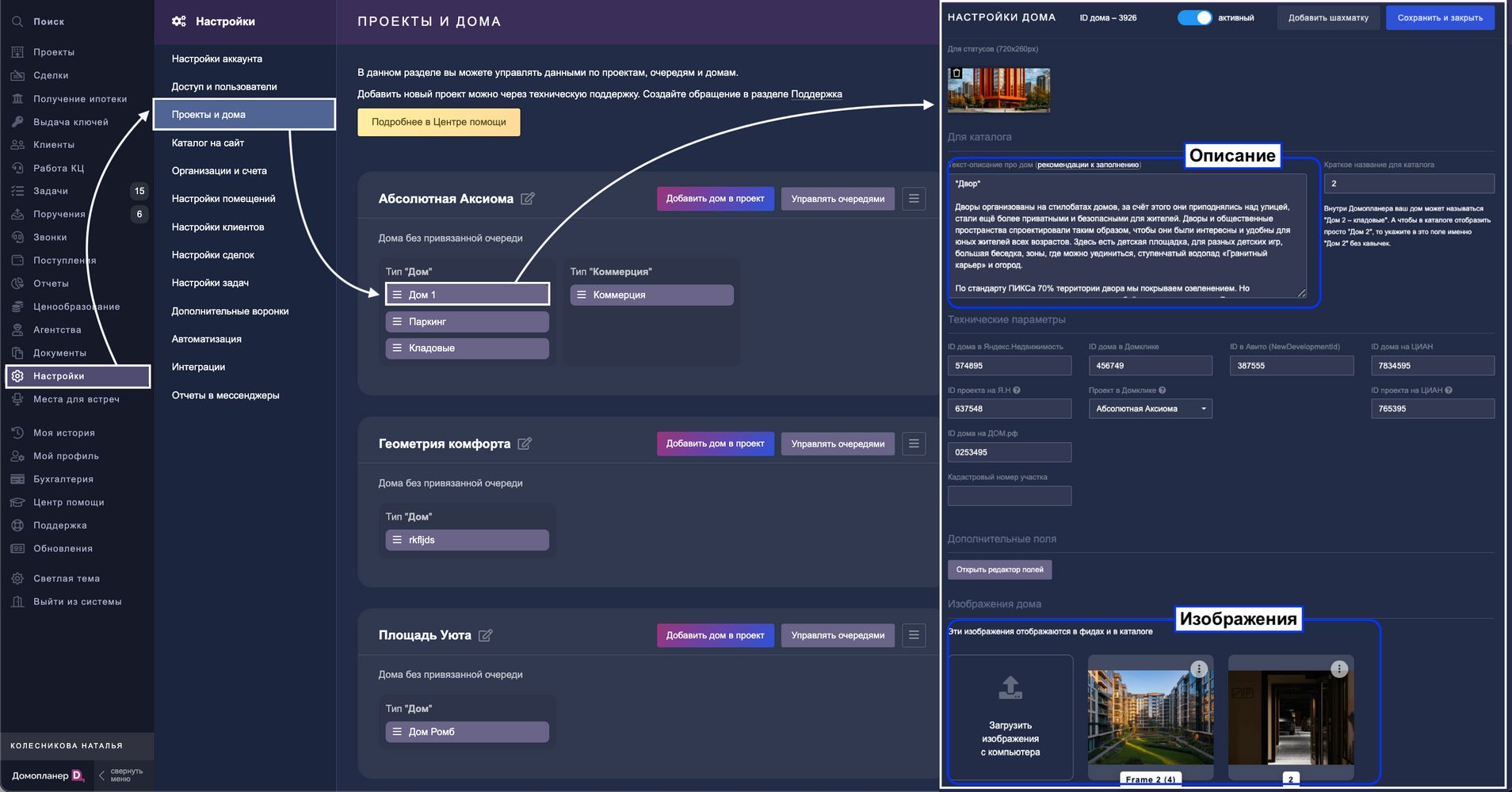1512x792 pixels.
Task: Click the Бухгалтерия sidebar icon
Action: tap(17, 479)
